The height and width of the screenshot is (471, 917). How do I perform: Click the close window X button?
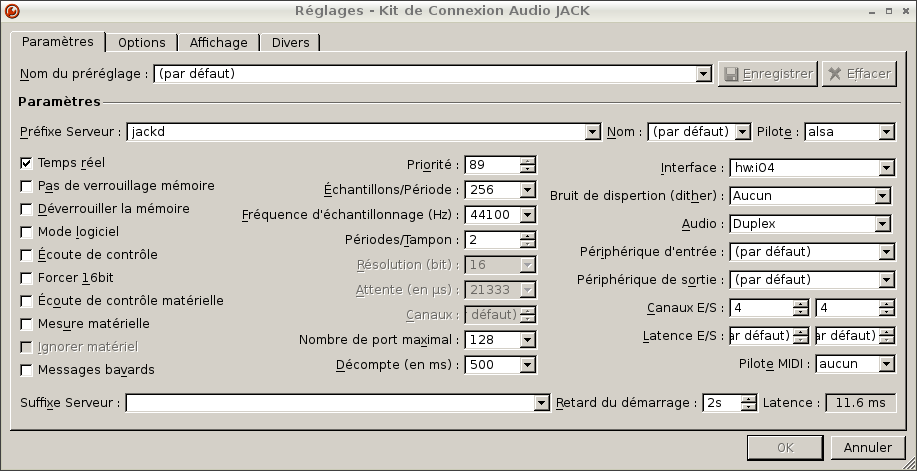905,11
